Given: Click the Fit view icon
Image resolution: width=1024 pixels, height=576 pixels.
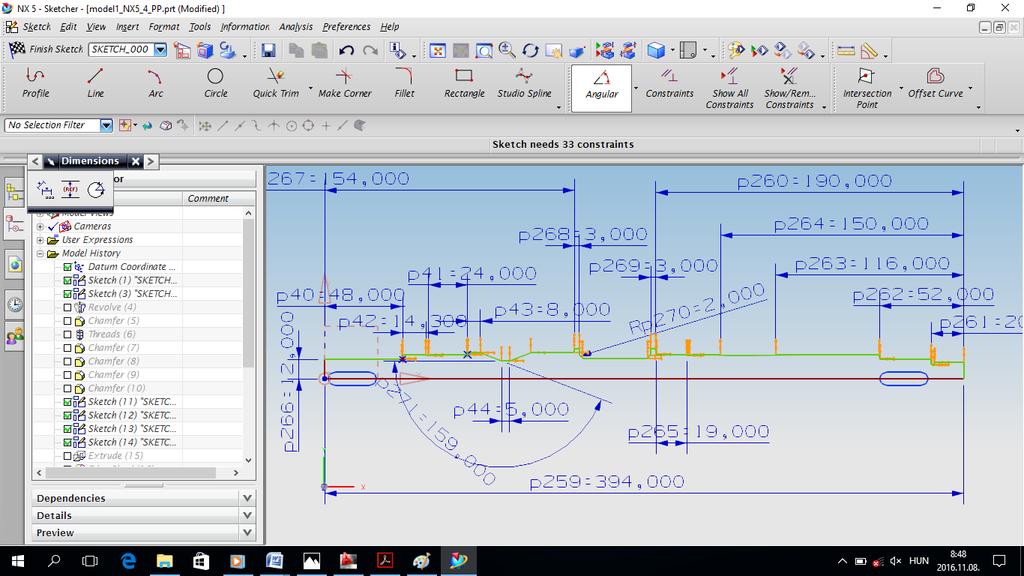Looking at the screenshot, I should (437, 50).
